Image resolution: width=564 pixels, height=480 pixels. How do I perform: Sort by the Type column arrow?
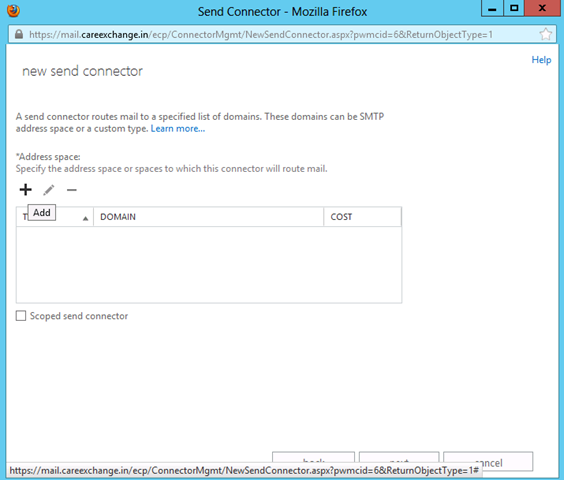click(85, 218)
